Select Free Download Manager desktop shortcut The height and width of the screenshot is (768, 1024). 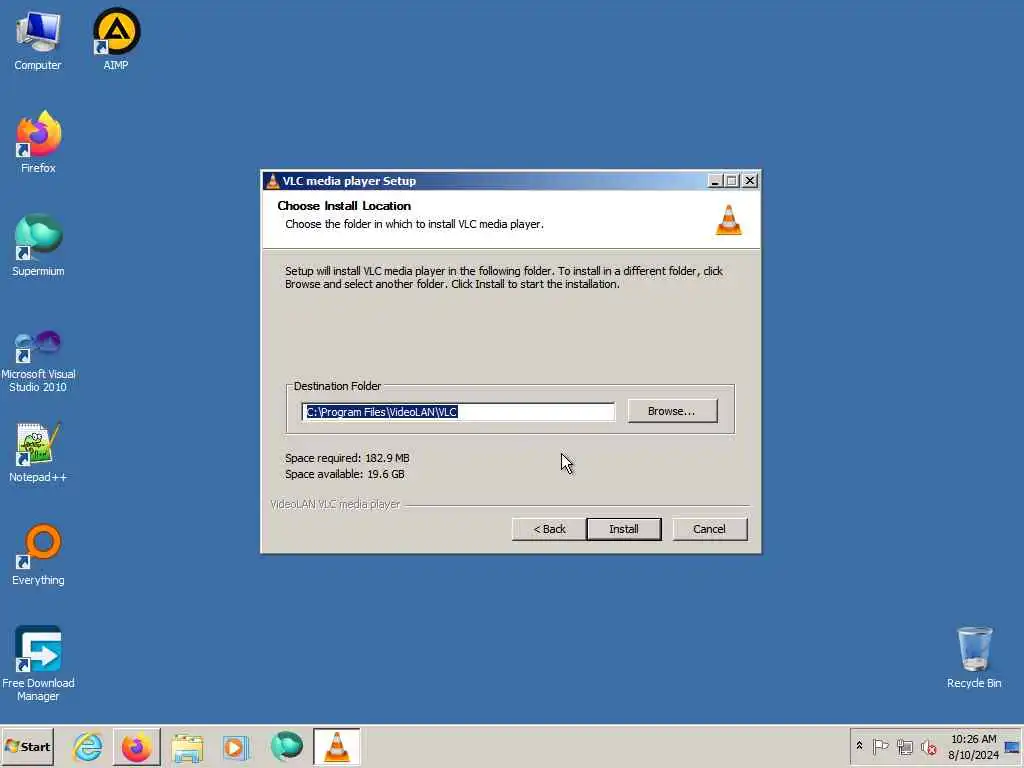pos(38,664)
